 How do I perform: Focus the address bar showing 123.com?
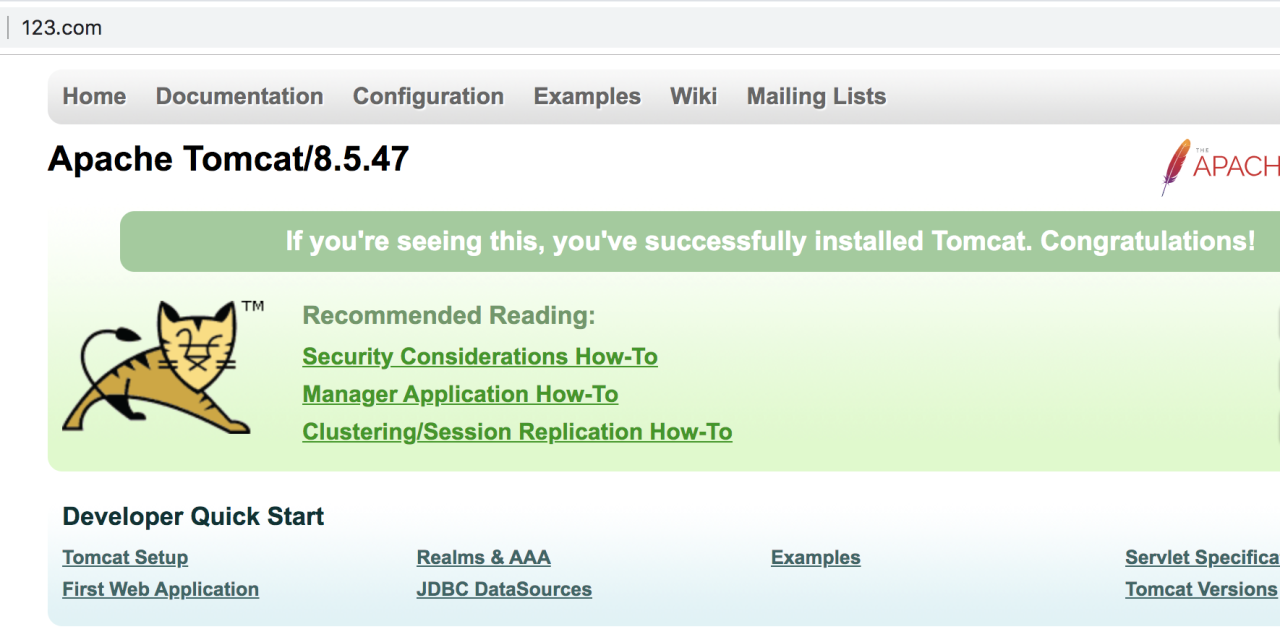pos(400,28)
